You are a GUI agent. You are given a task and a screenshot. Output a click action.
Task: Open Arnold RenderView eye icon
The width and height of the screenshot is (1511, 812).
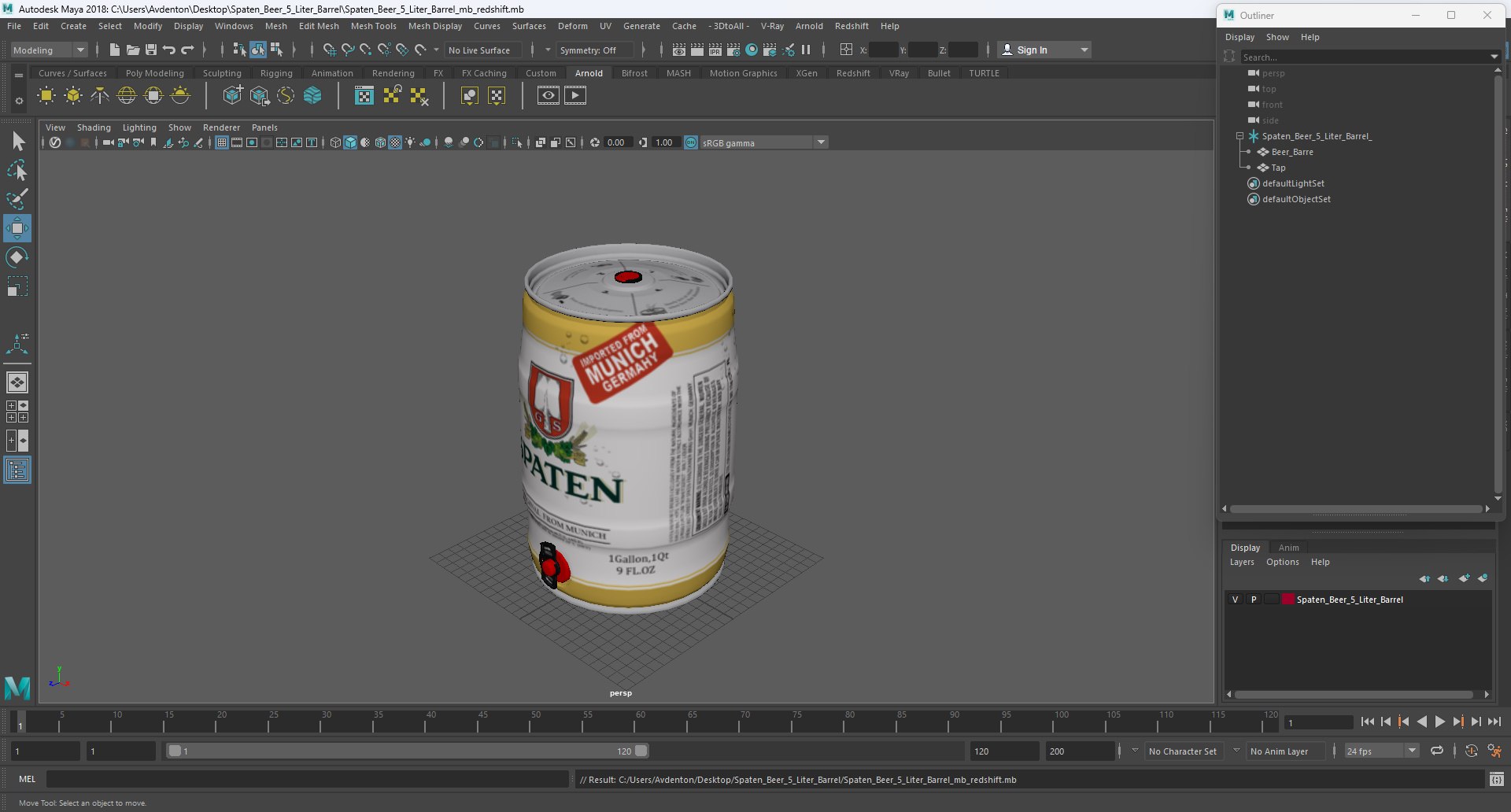point(549,96)
